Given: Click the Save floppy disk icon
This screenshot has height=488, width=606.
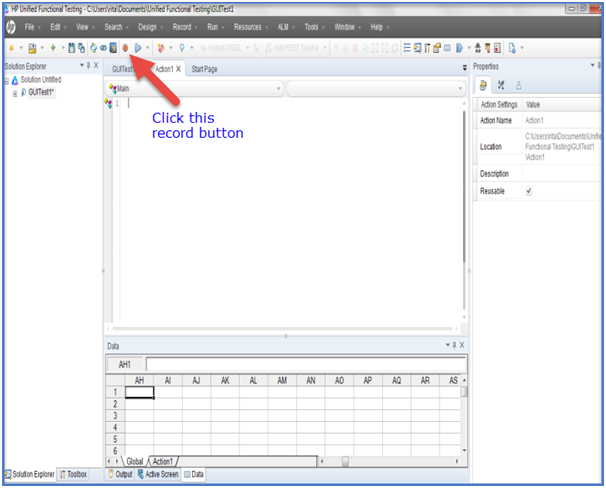Looking at the screenshot, I should click(x=71, y=48).
